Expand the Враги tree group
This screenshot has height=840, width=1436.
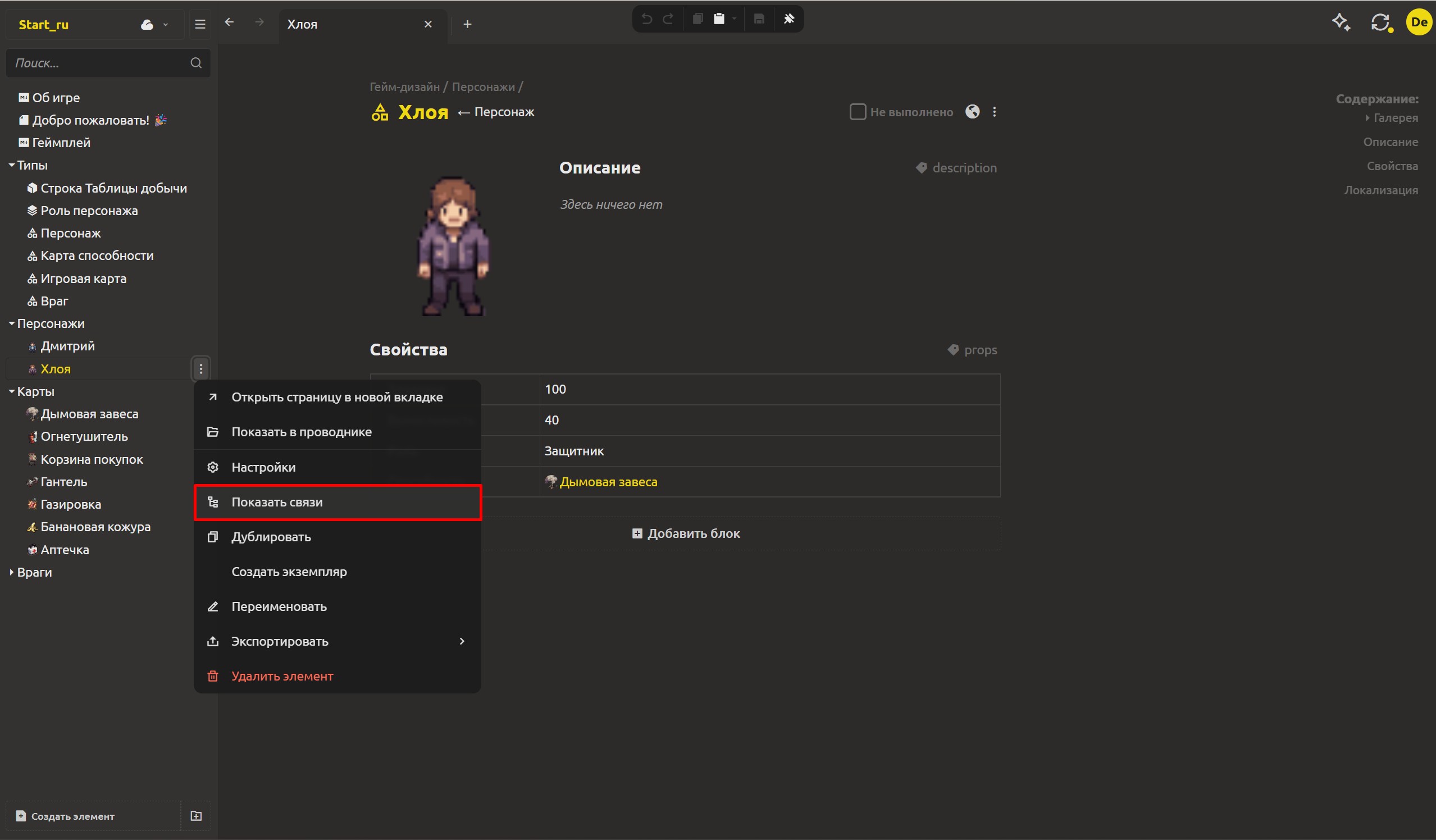pyautogui.click(x=11, y=572)
